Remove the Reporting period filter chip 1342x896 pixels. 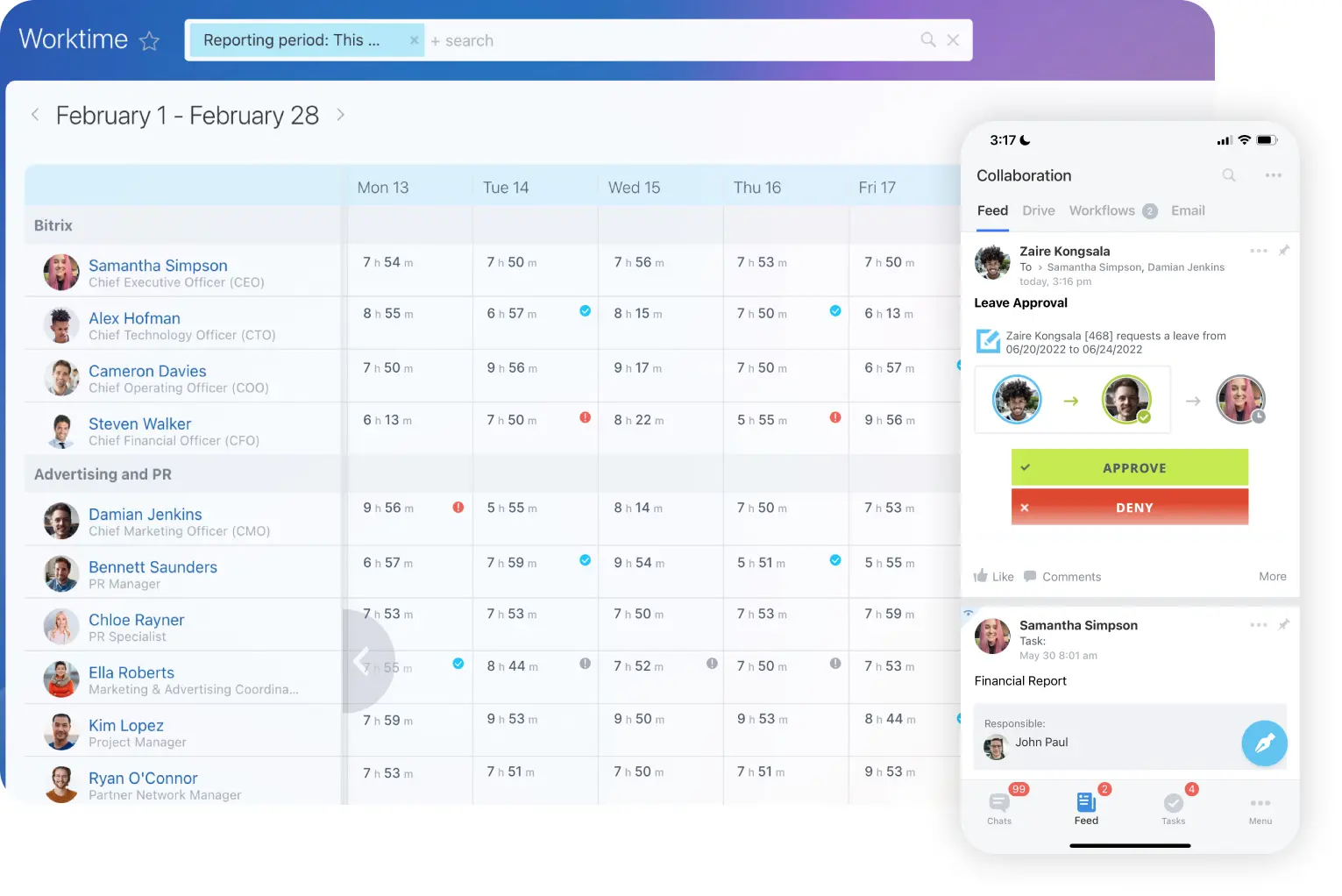(x=414, y=40)
